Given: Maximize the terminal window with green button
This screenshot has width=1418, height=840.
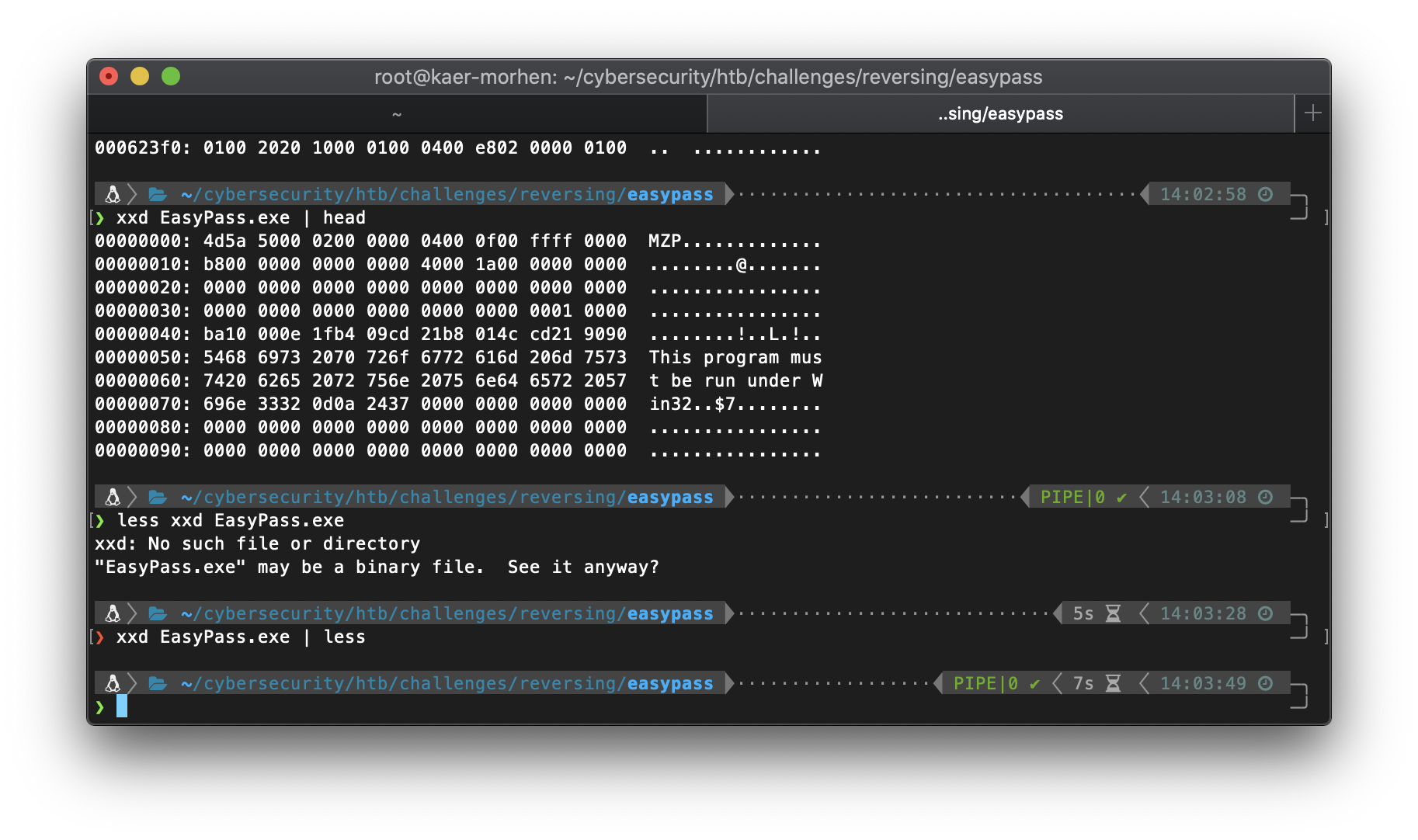Looking at the screenshot, I should pos(171,76).
